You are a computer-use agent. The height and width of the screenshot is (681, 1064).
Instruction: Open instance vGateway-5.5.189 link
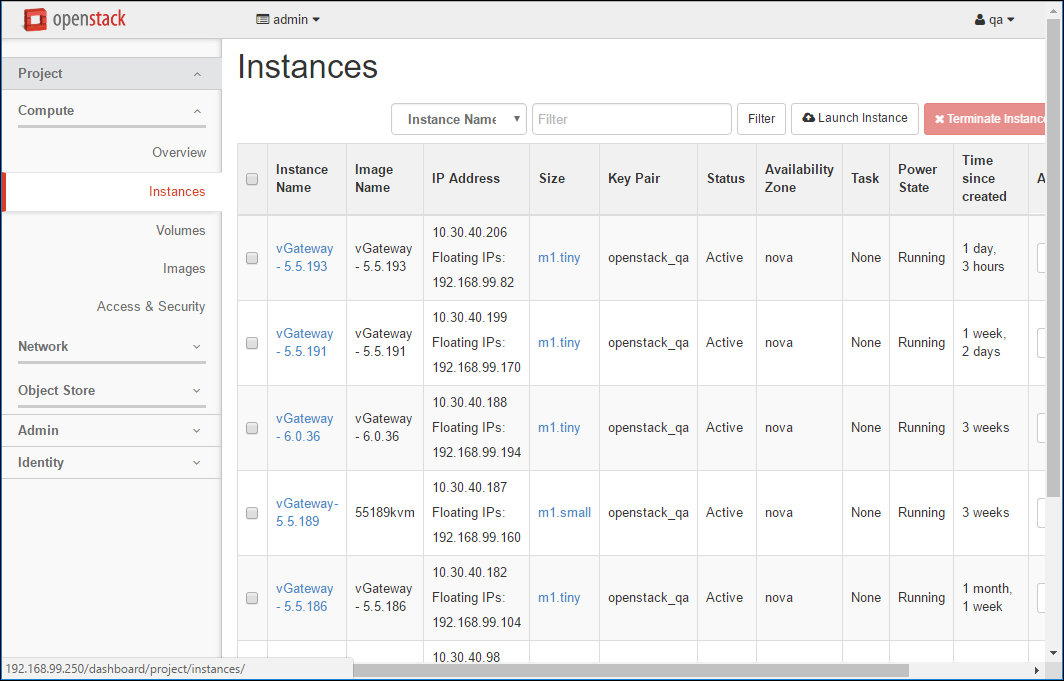coord(307,512)
